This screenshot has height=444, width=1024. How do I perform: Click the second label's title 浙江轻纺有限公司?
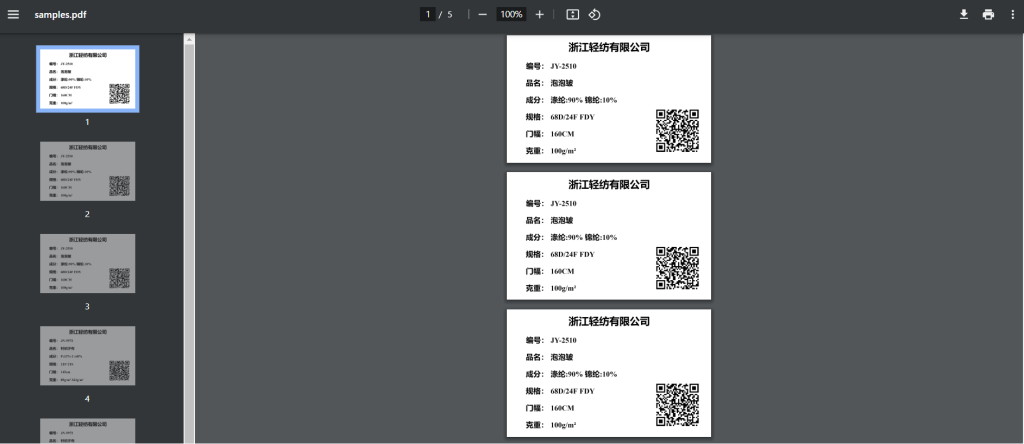pos(609,185)
